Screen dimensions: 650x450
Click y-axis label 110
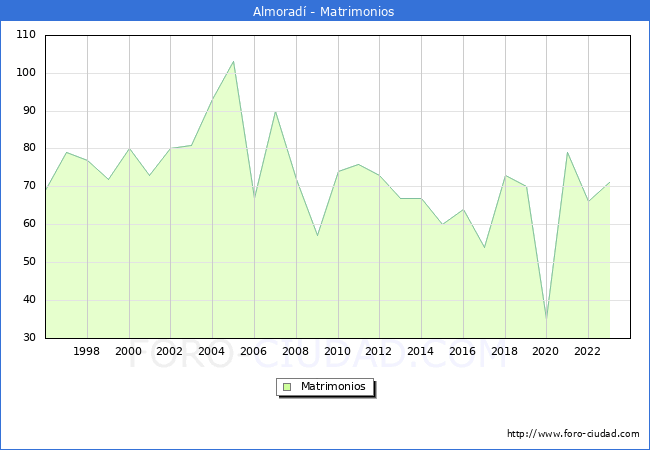(x=26, y=34)
